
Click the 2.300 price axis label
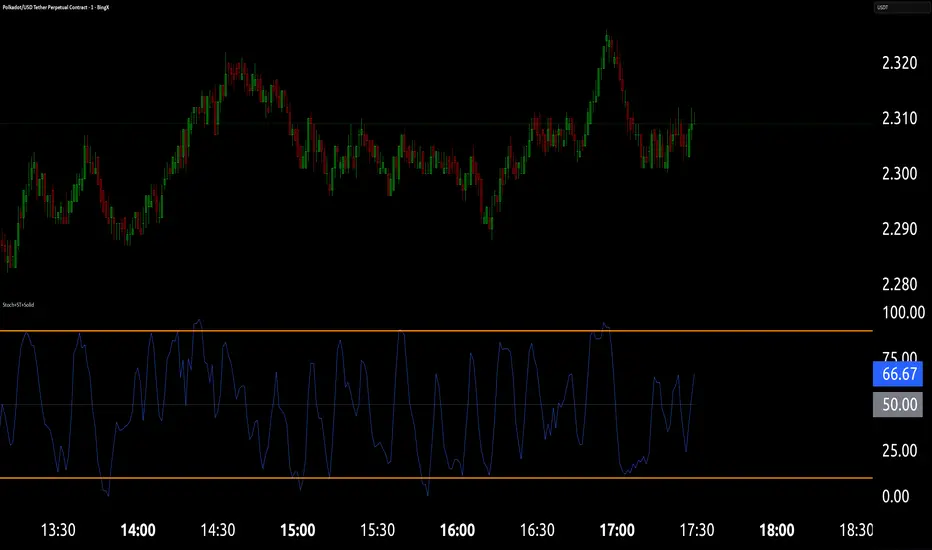click(x=899, y=174)
